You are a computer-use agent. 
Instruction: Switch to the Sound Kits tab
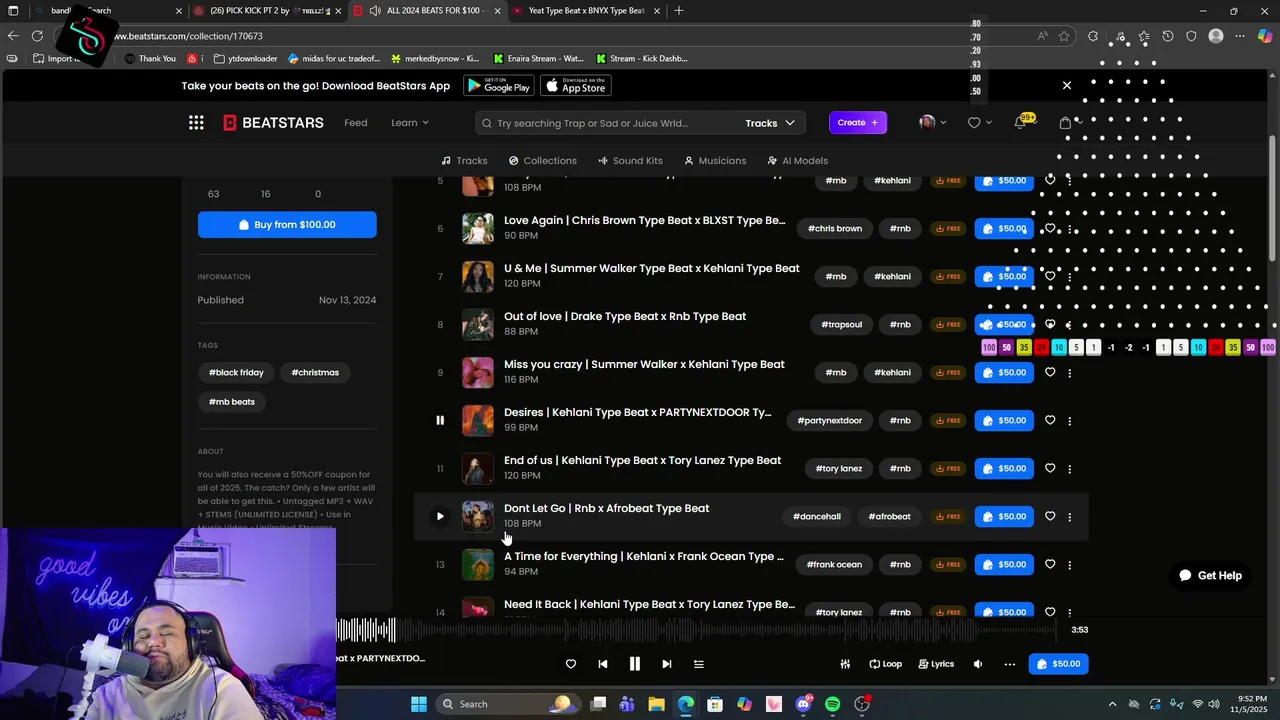click(x=630, y=160)
